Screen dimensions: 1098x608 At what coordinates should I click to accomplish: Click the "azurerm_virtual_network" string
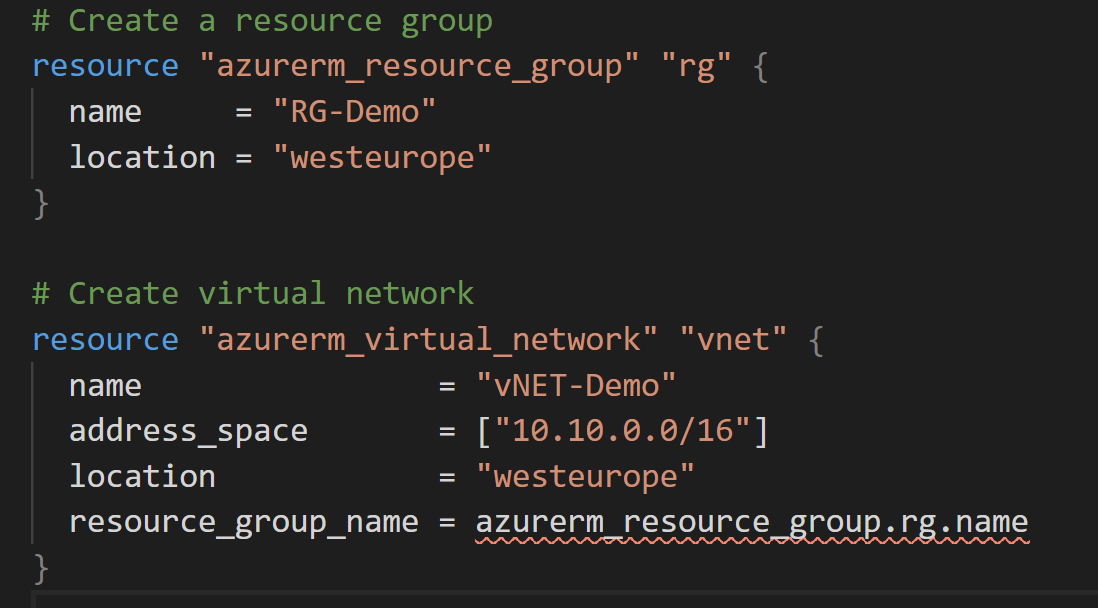pyautogui.click(x=429, y=340)
